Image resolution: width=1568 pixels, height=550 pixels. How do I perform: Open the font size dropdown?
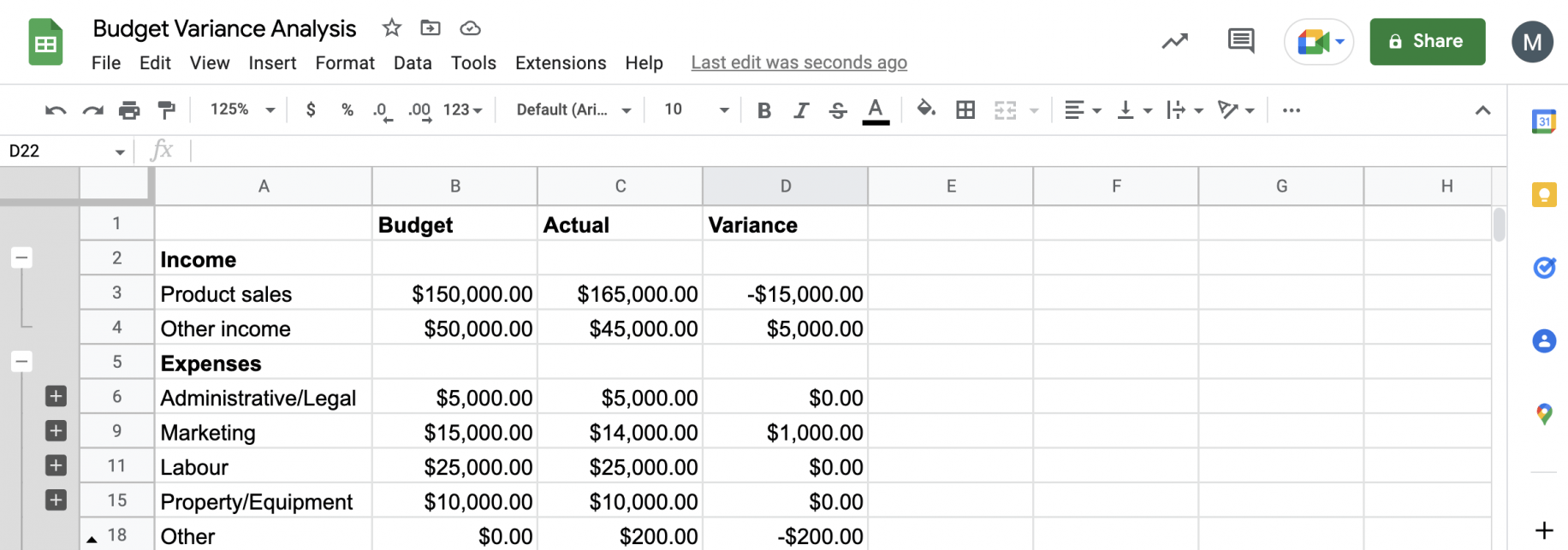pos(696,109)
